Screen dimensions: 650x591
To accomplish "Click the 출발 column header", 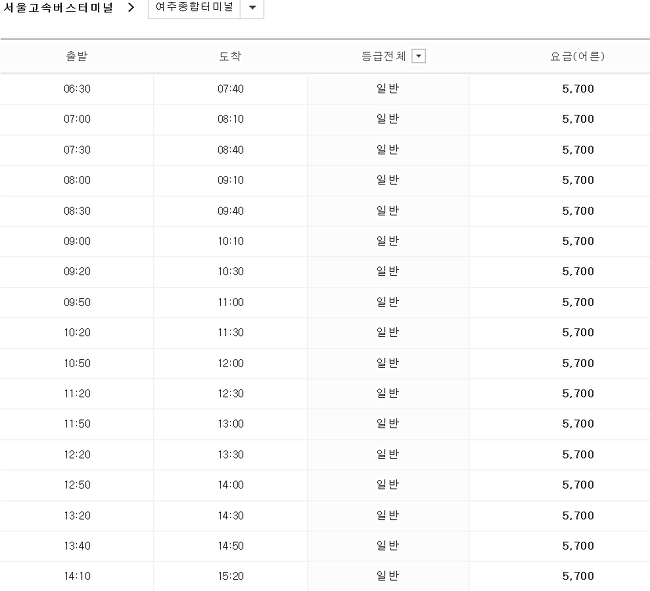I will click(x=77, y=56).
